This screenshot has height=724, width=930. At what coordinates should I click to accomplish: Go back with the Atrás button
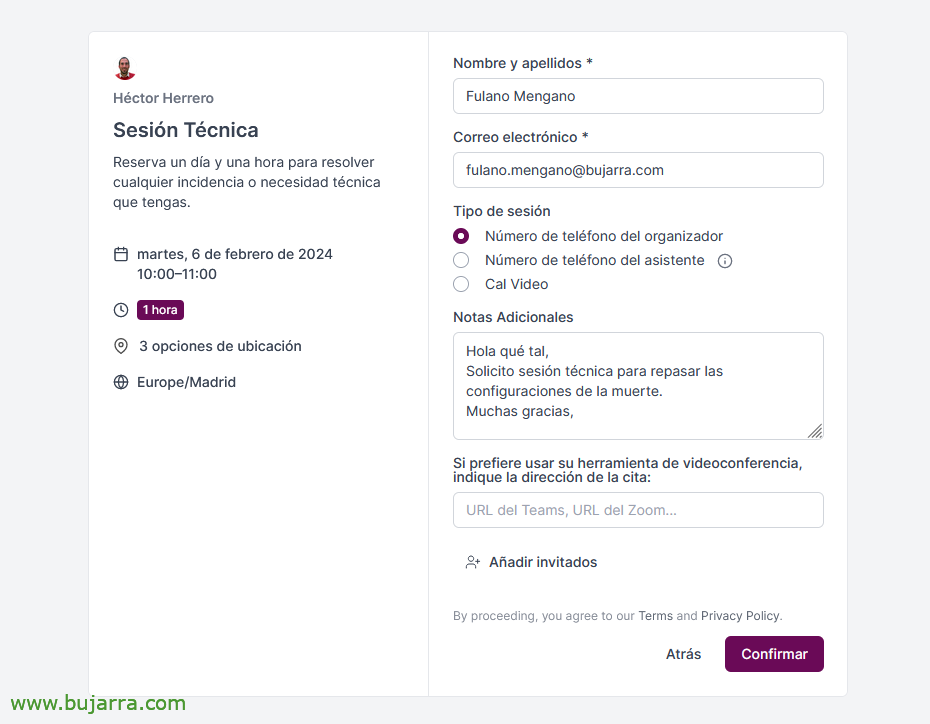pos(683,654)
